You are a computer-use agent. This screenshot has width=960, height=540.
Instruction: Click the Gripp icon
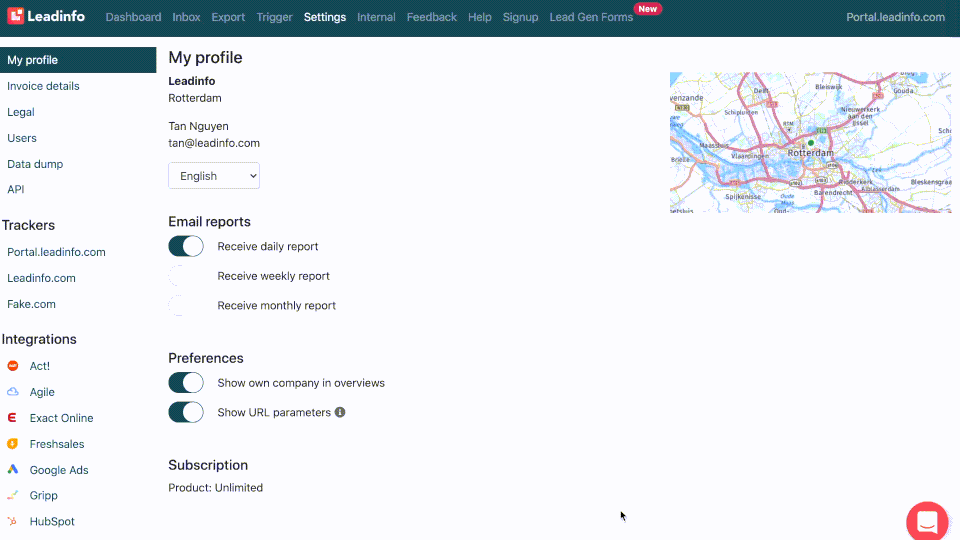(x=12, y=495)
